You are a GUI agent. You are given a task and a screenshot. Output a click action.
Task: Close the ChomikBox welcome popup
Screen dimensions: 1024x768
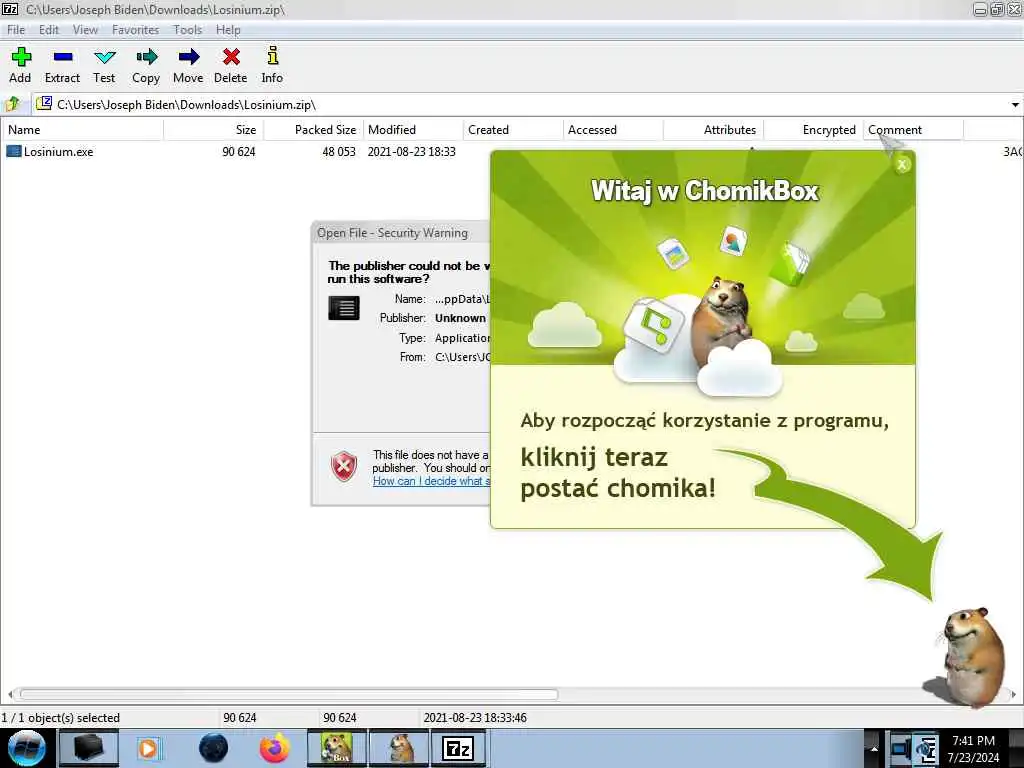pyautogui.click(x=902, y=165)
